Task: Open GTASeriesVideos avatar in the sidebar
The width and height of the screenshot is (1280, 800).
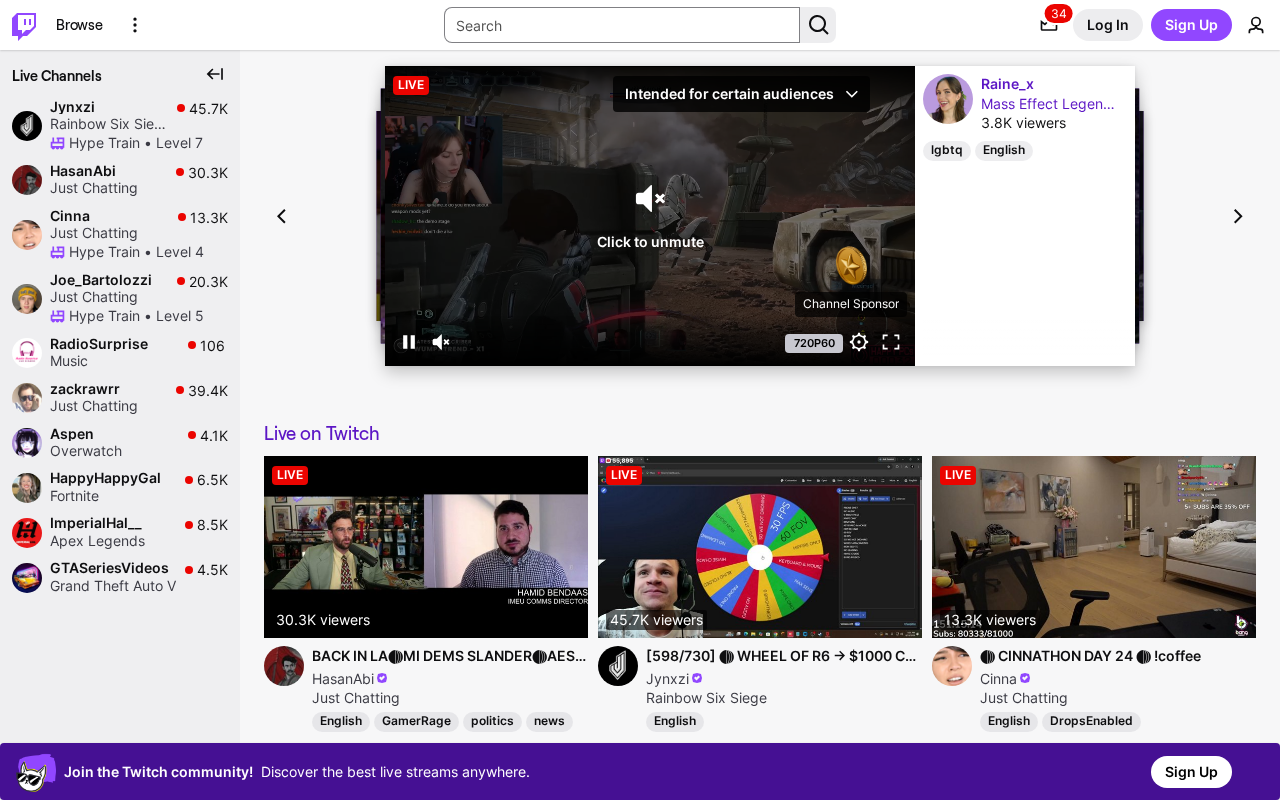Action: point(27,577)
